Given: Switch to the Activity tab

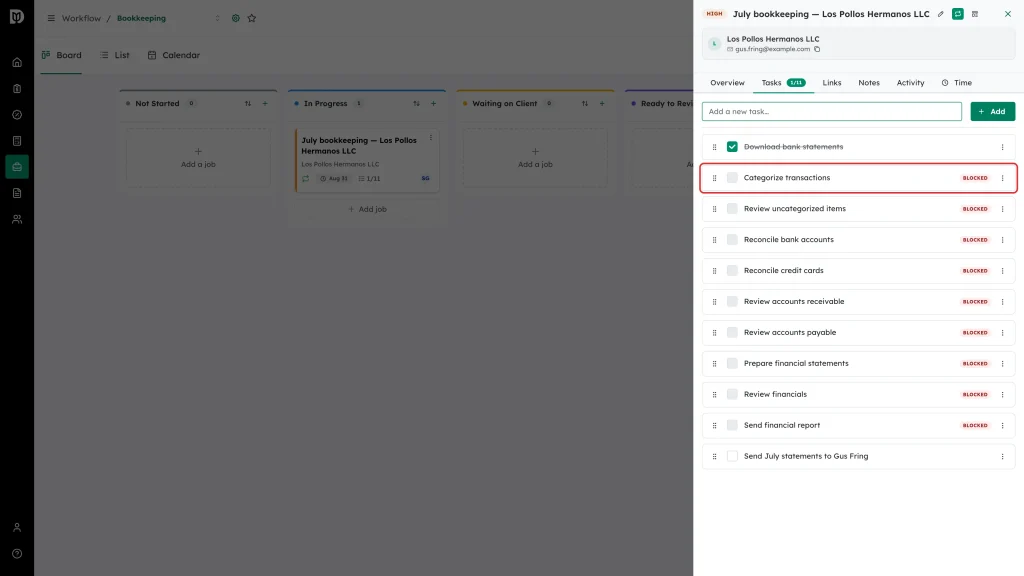Looking at the screenshot, I should (x=910, y=83).
